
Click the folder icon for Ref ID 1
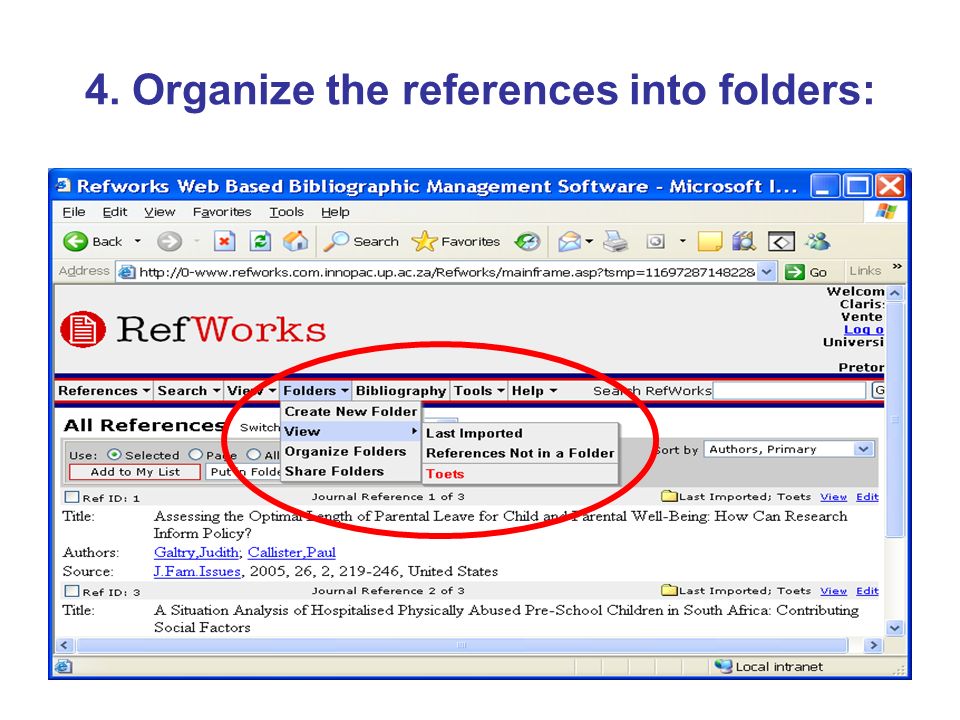[x=669, y=496]
